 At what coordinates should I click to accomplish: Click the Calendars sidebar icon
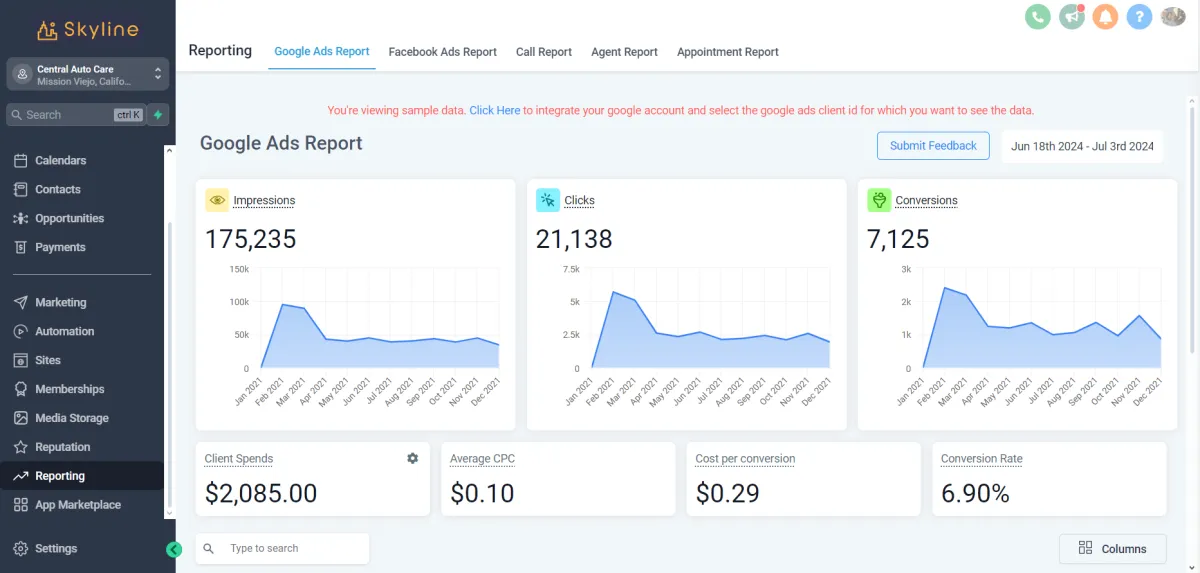[x=20, y=160]
